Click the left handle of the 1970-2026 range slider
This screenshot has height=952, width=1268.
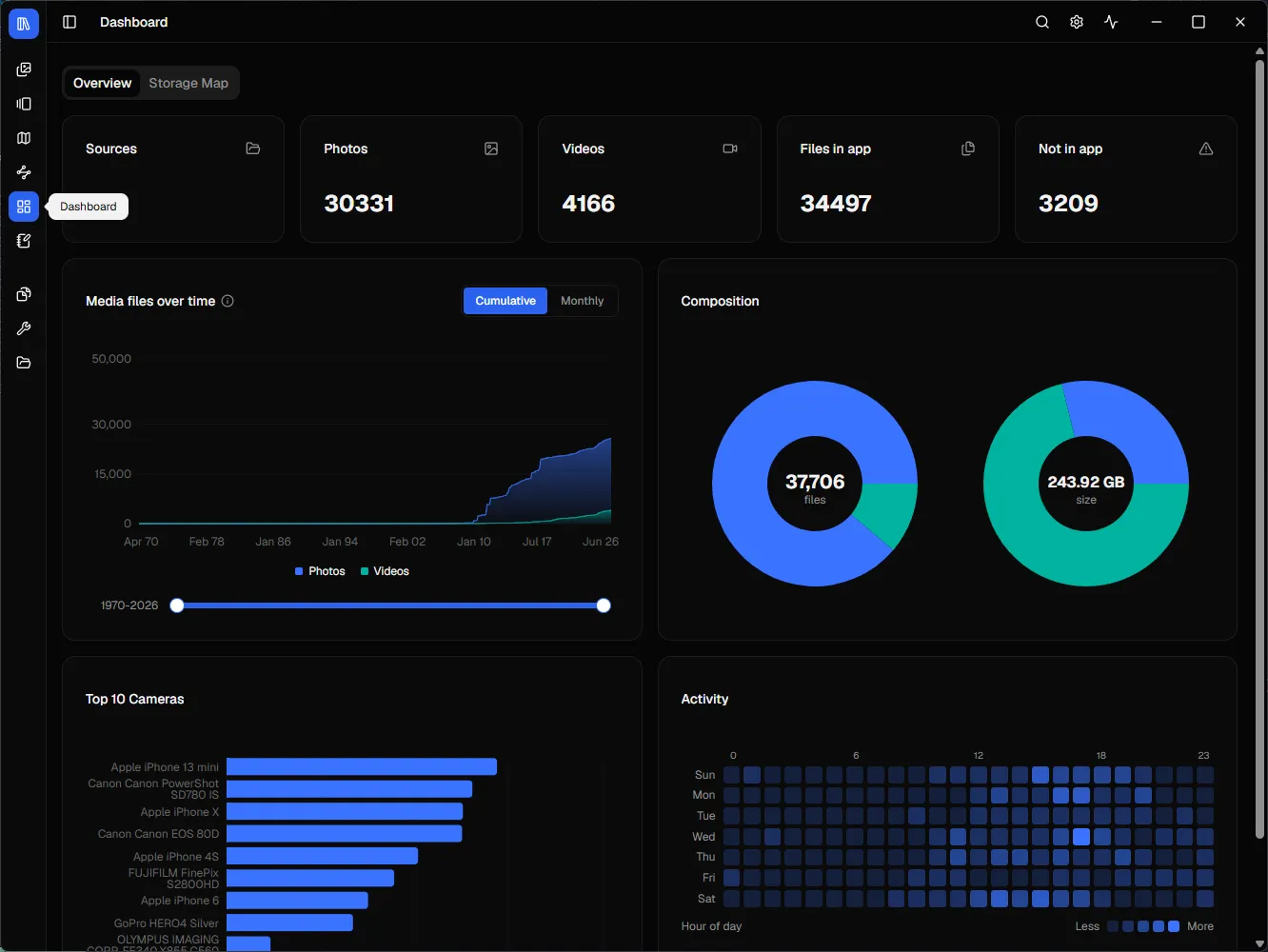click(177, 605)
